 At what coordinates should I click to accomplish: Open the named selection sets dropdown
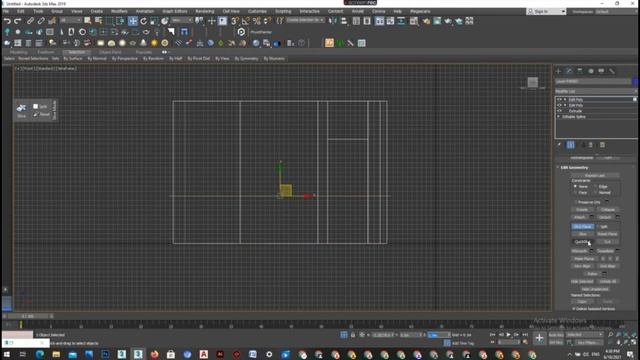pyautogui.click(x=305, y=20)
